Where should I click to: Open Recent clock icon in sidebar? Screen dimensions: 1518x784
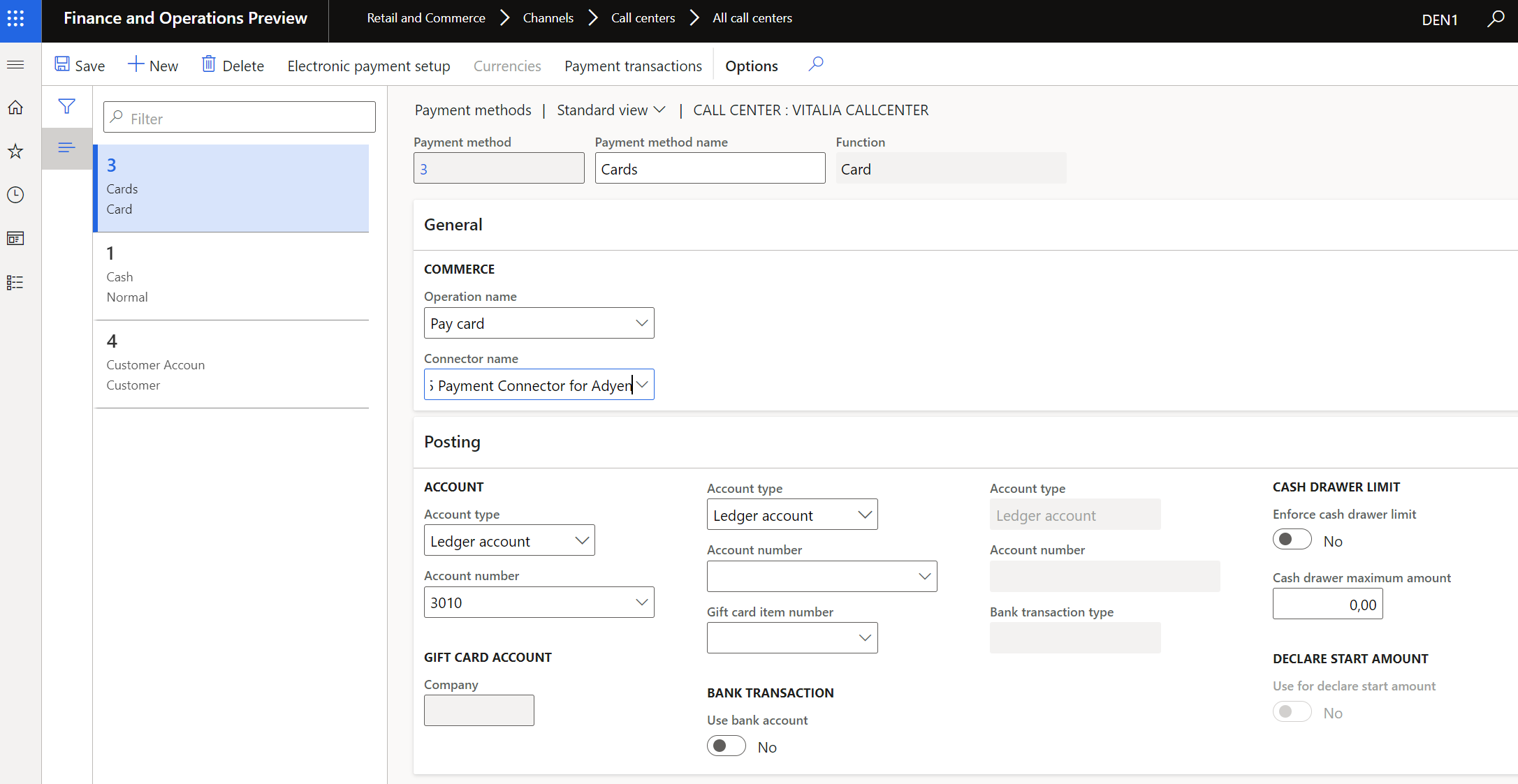[15, 195]
